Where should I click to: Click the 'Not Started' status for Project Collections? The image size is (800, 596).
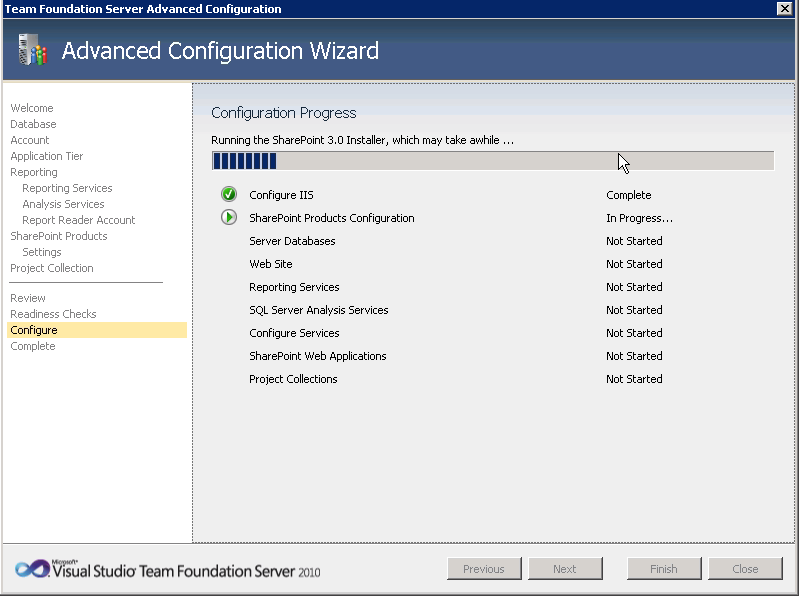(x=634, y=379)
